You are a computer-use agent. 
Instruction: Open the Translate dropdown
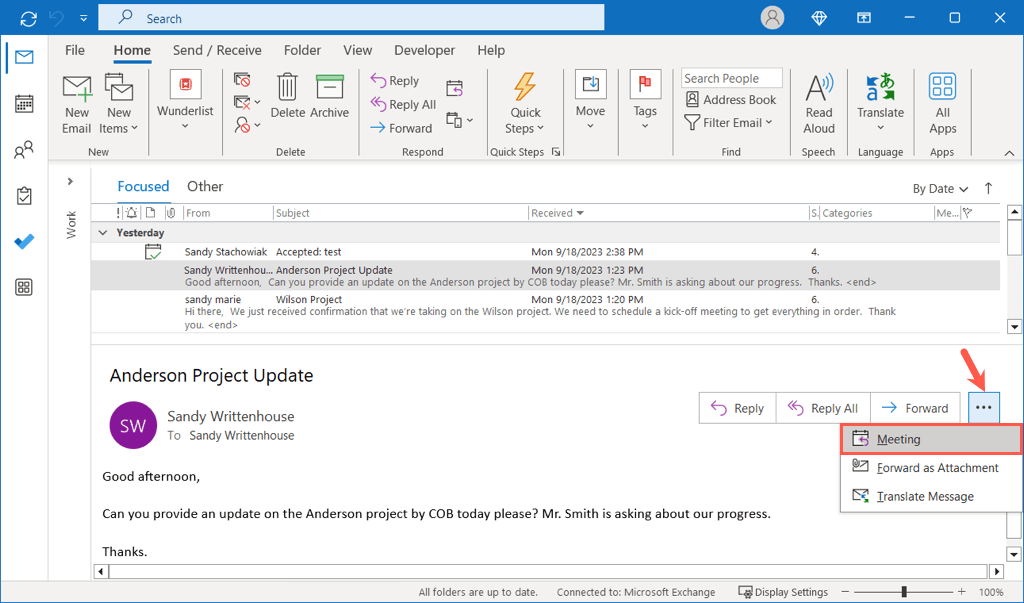coord(880,103)
